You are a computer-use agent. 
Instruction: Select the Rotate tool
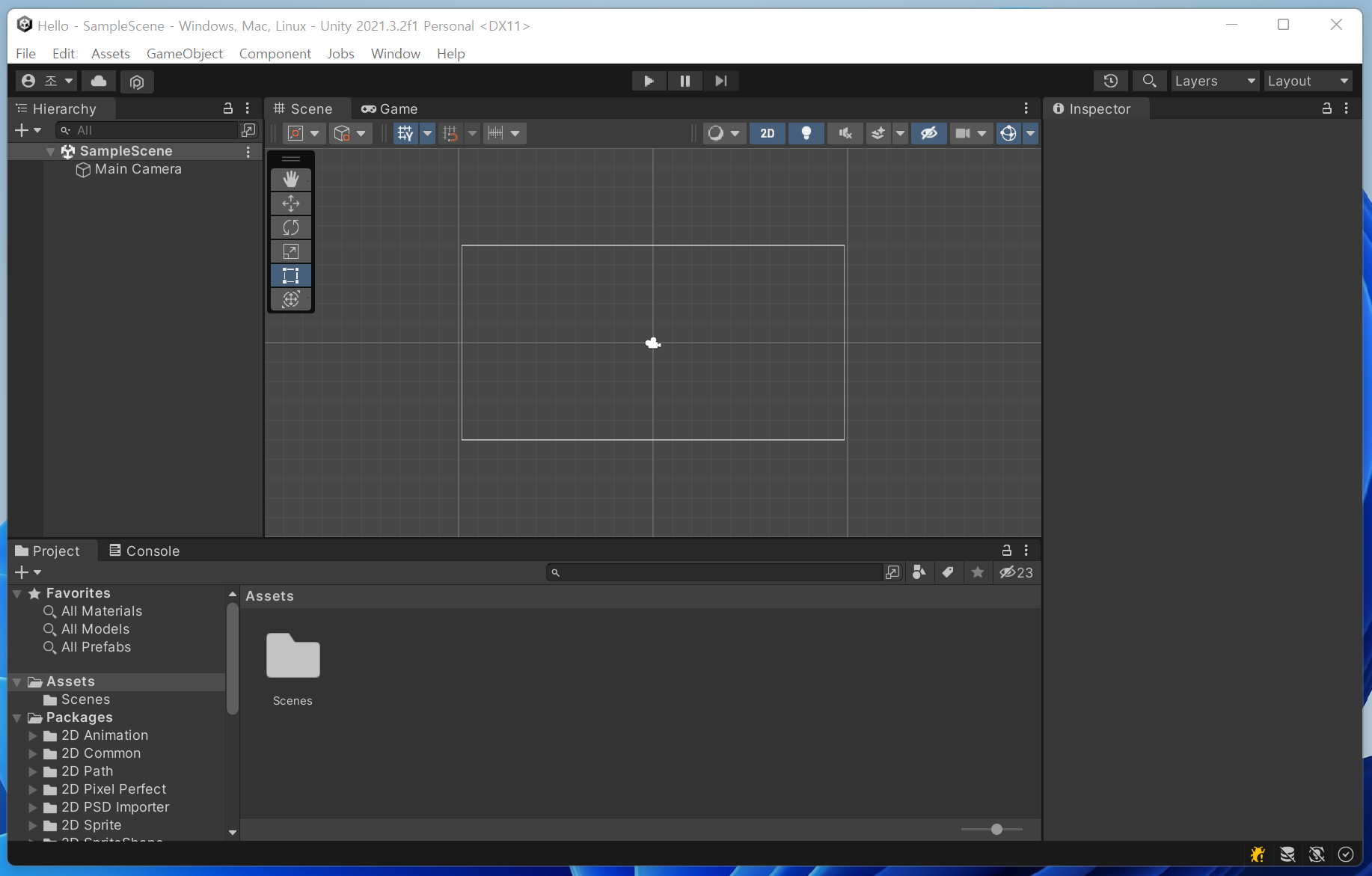click(x=291, y=227)
